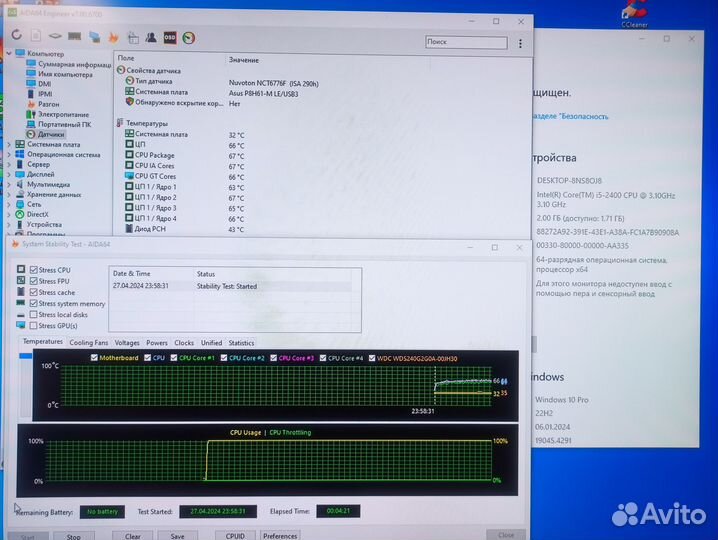Click the network monitor toolbar icon

tap(94, 37)
